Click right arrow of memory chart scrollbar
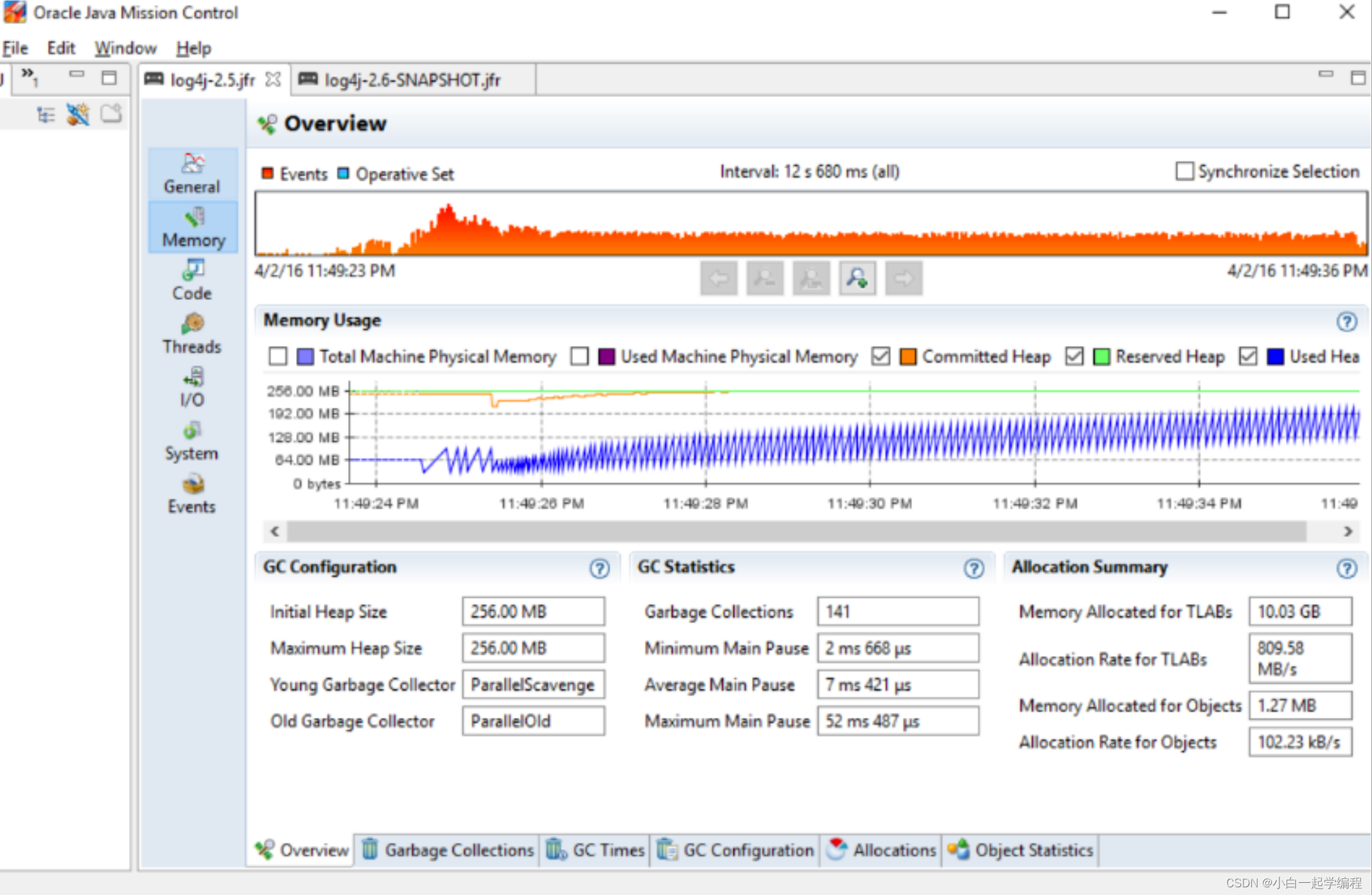This screenshot has width=1372, height=895. pos(1348,531)
